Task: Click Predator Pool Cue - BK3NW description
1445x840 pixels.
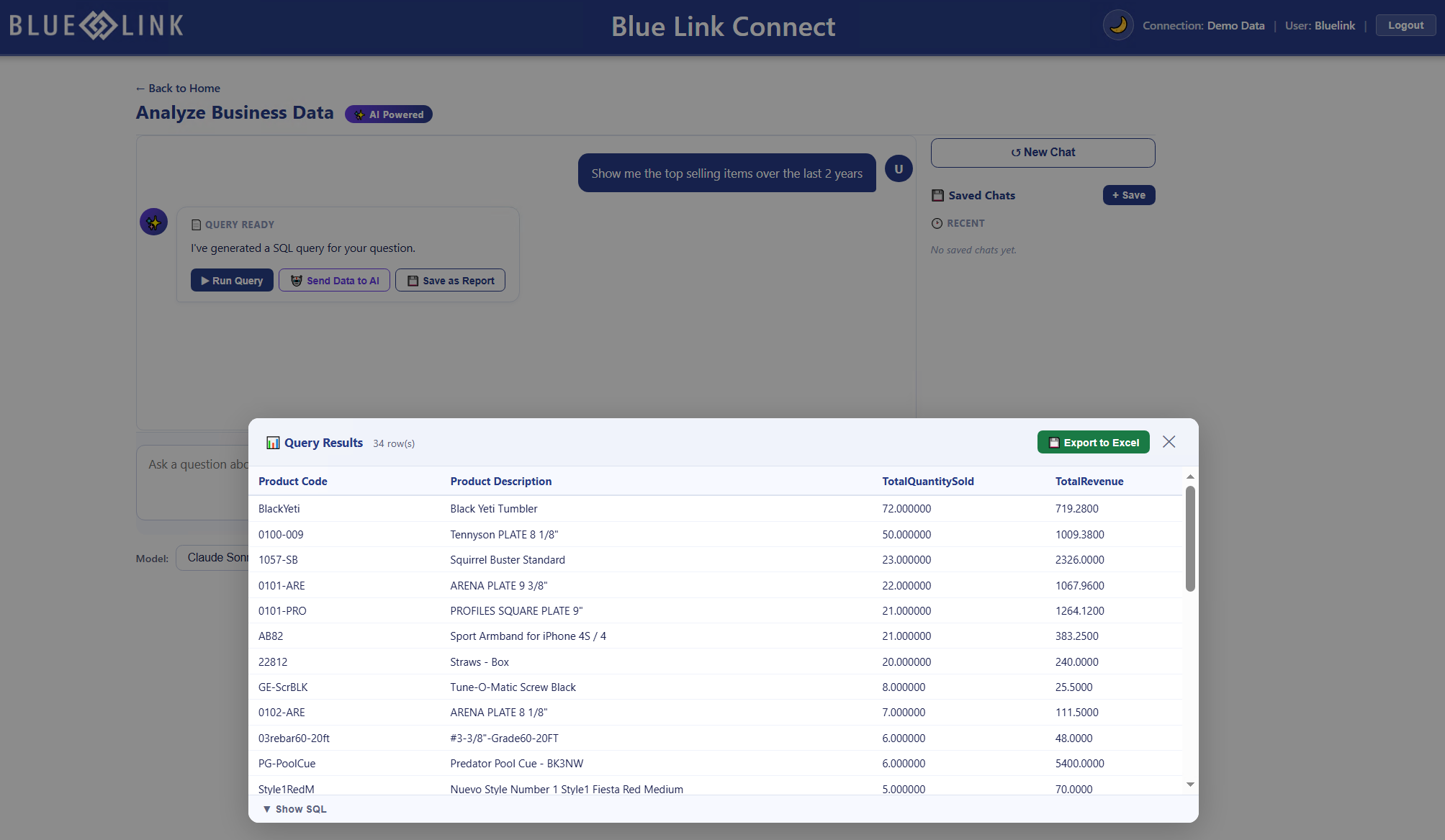Action: 516,764
